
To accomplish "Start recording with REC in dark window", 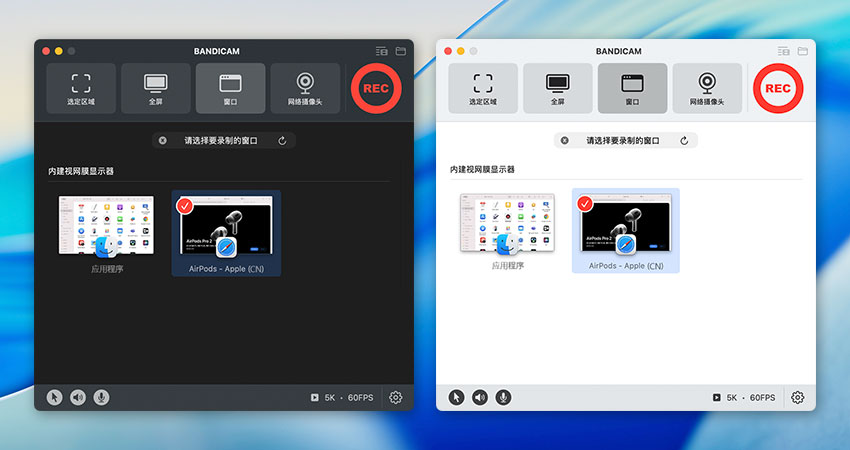I will (376, 88).
